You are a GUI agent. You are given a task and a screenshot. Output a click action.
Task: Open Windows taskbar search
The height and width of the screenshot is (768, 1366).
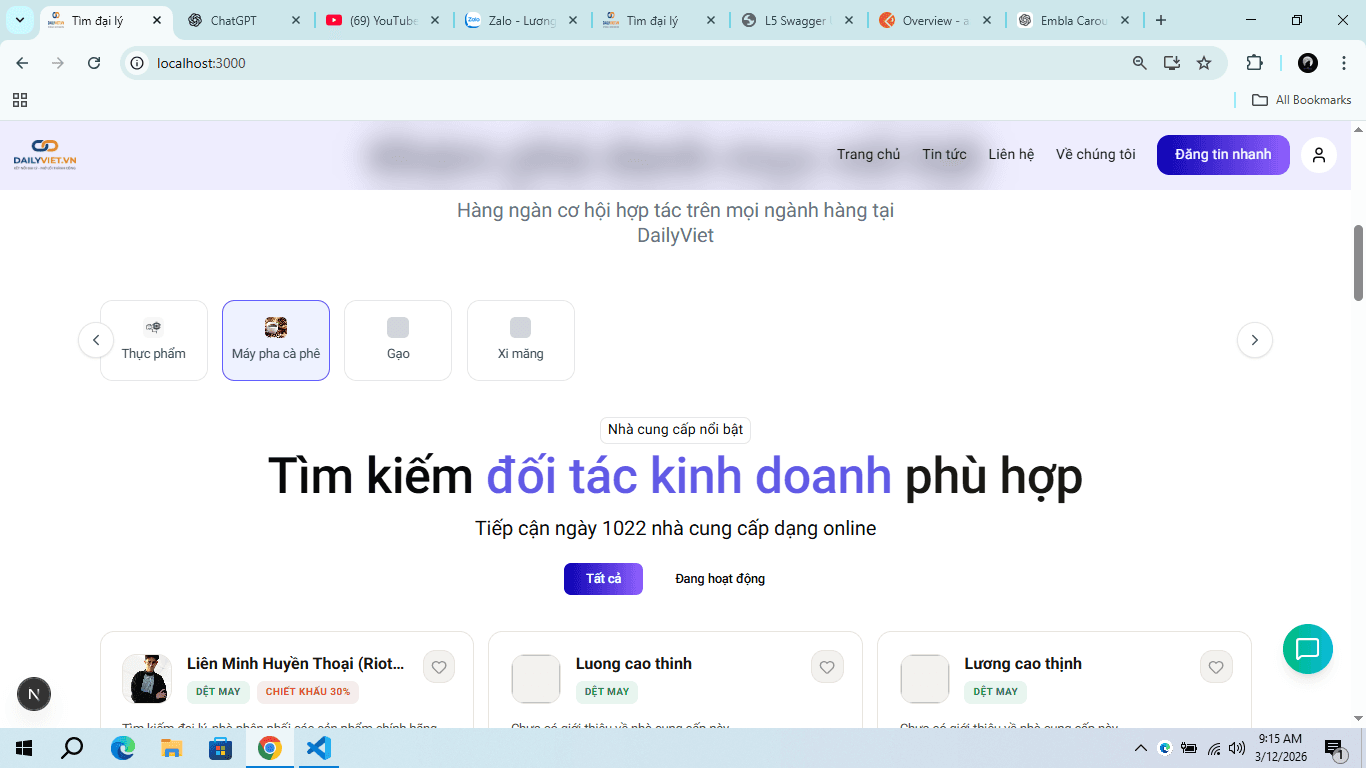coord(72,748)
